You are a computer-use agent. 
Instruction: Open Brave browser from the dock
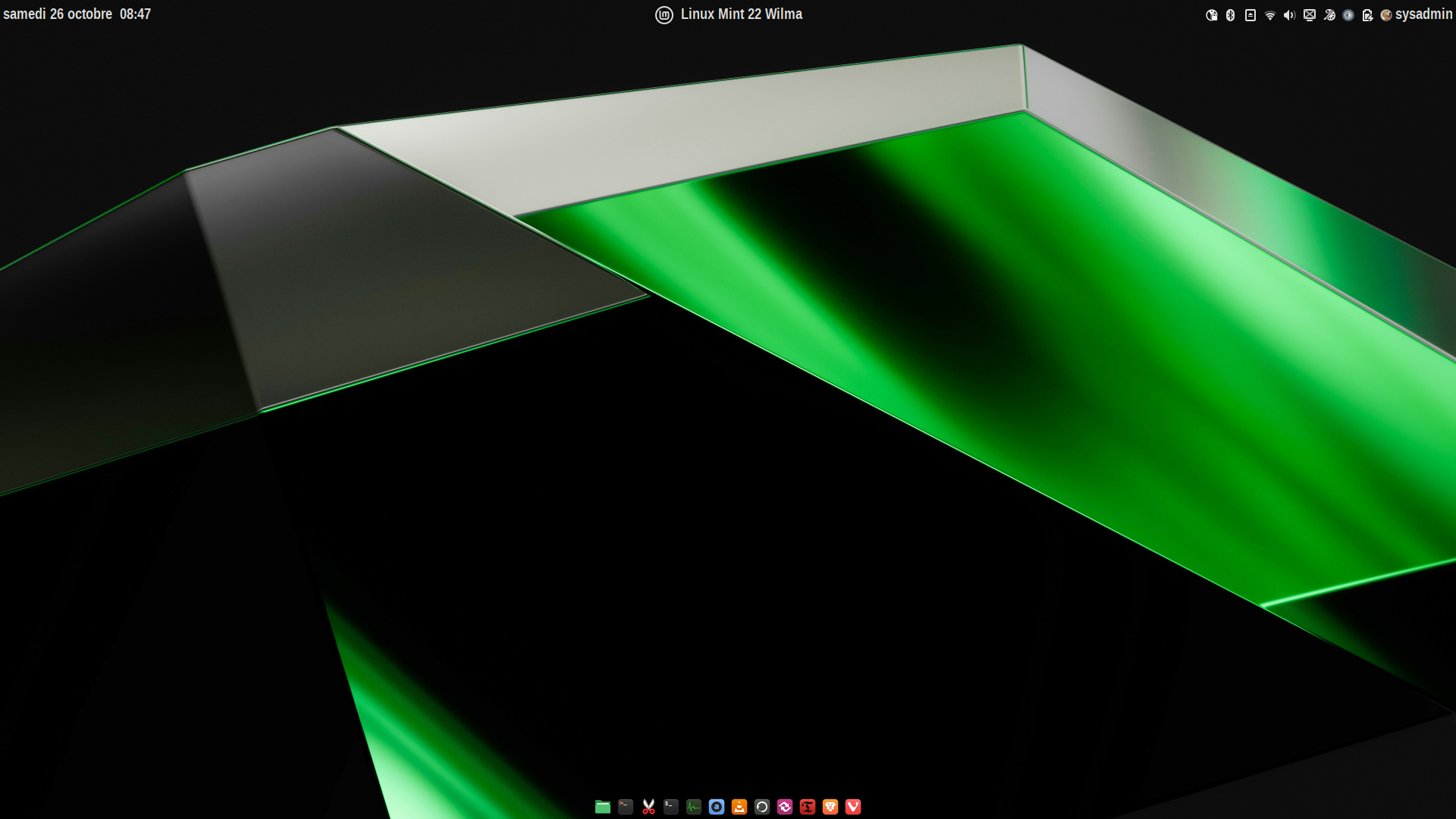830,807
